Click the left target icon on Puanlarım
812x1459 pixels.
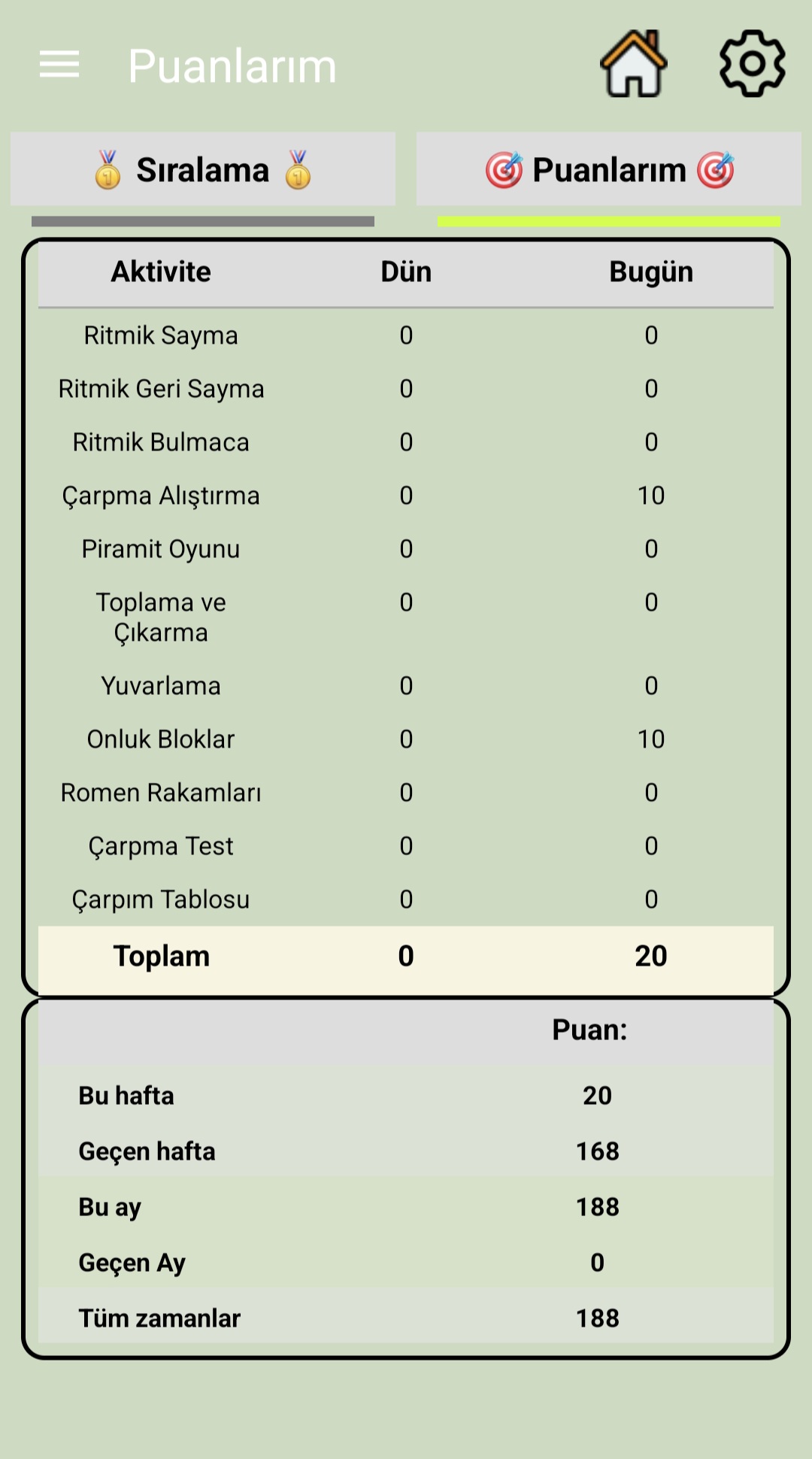tap(504, 170)
